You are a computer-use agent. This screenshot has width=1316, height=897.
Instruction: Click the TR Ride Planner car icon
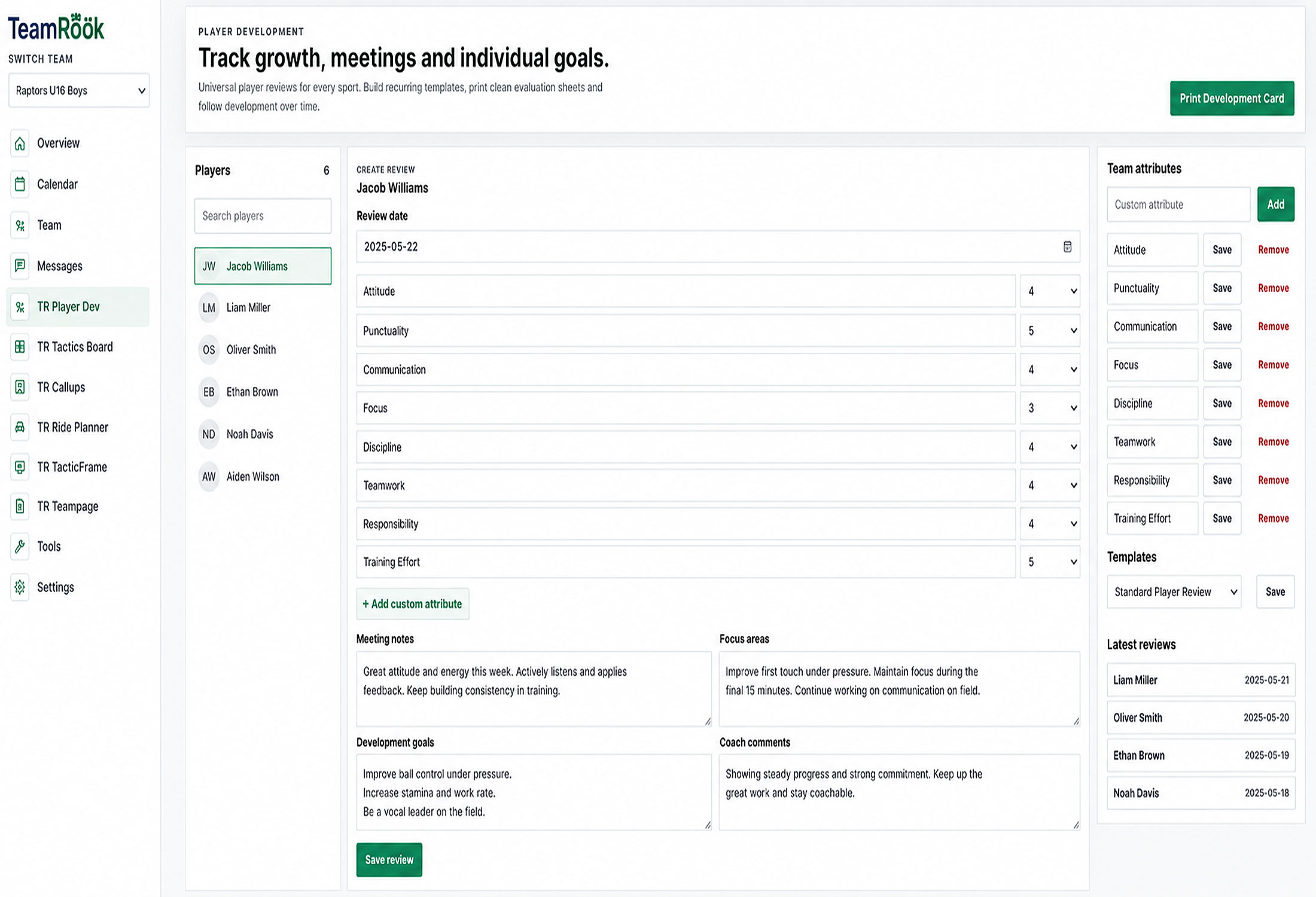(20, 428)
